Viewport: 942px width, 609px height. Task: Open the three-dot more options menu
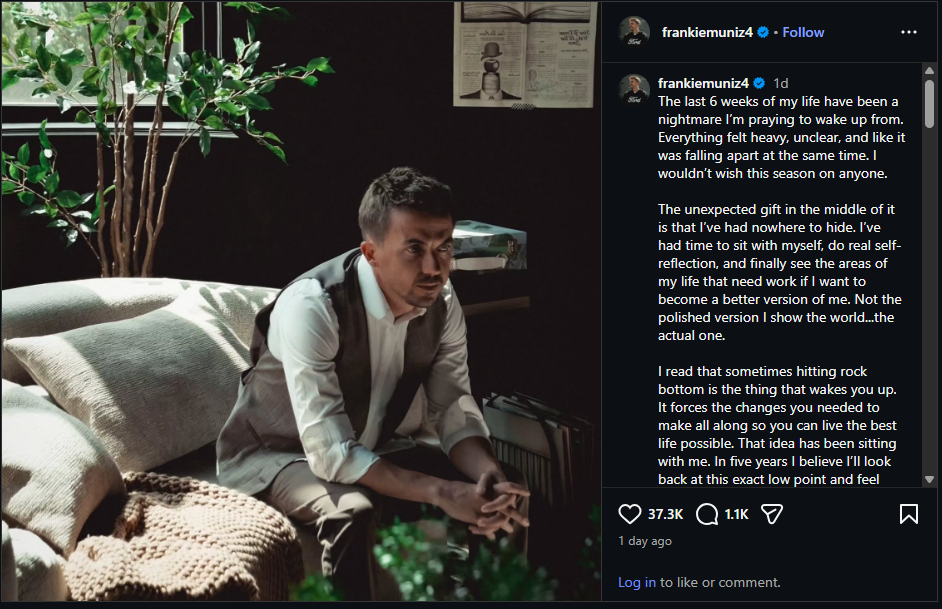coord(909,32)
